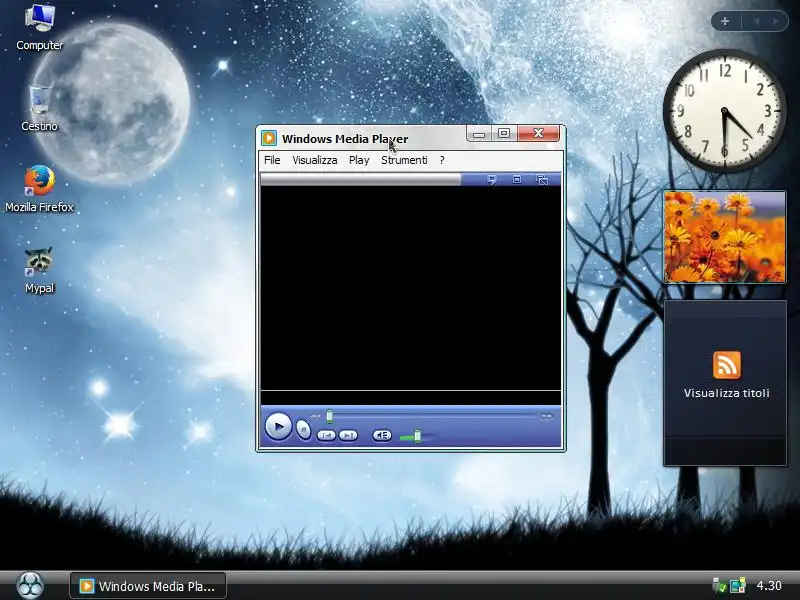Viewport: 800px width, 600px height.
Task: Click the fast forward arrows right of the seek bar
Action: 546,416
